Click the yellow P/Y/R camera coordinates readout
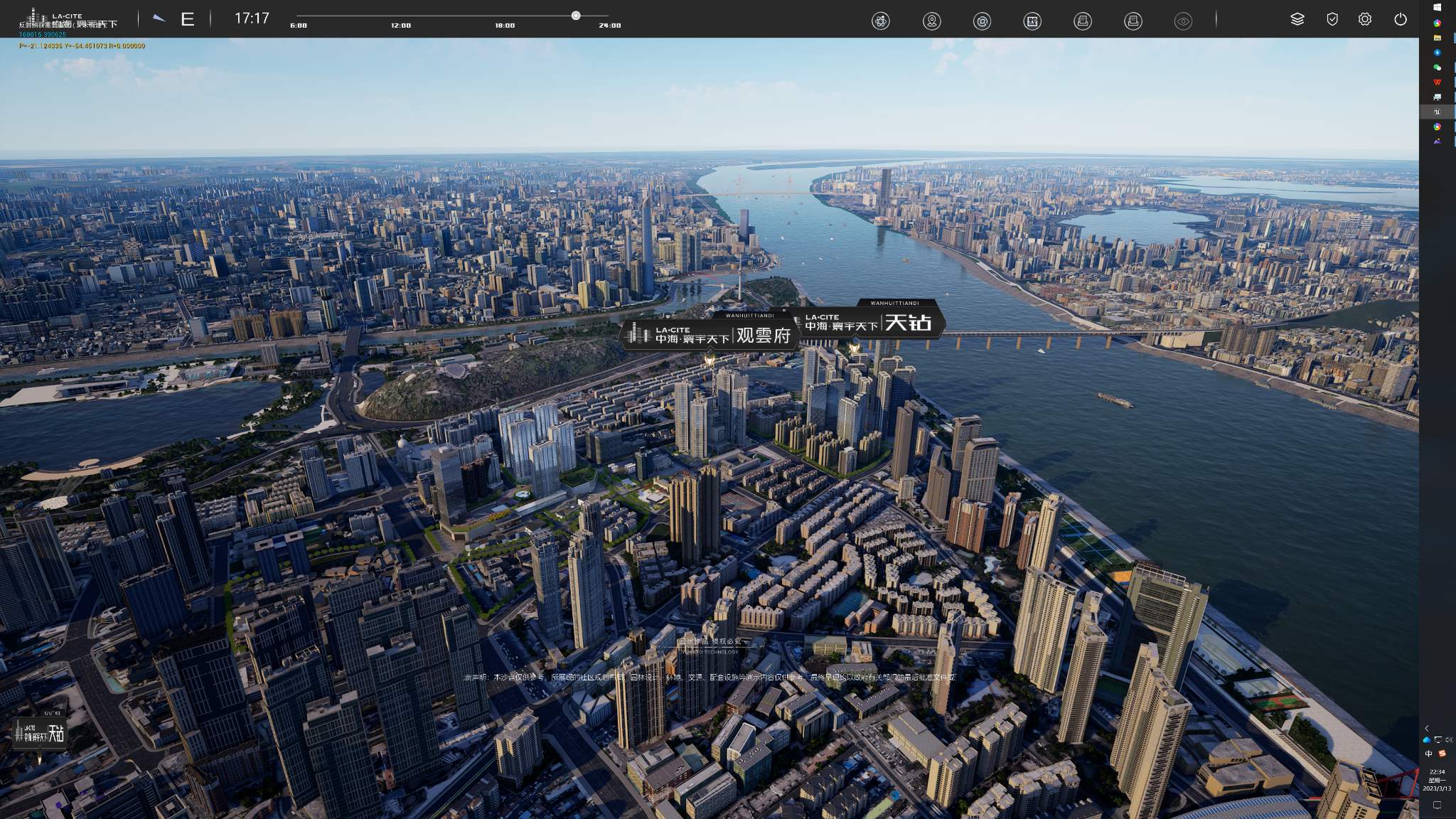1456x819 pixels. click(x=82, y=45)
